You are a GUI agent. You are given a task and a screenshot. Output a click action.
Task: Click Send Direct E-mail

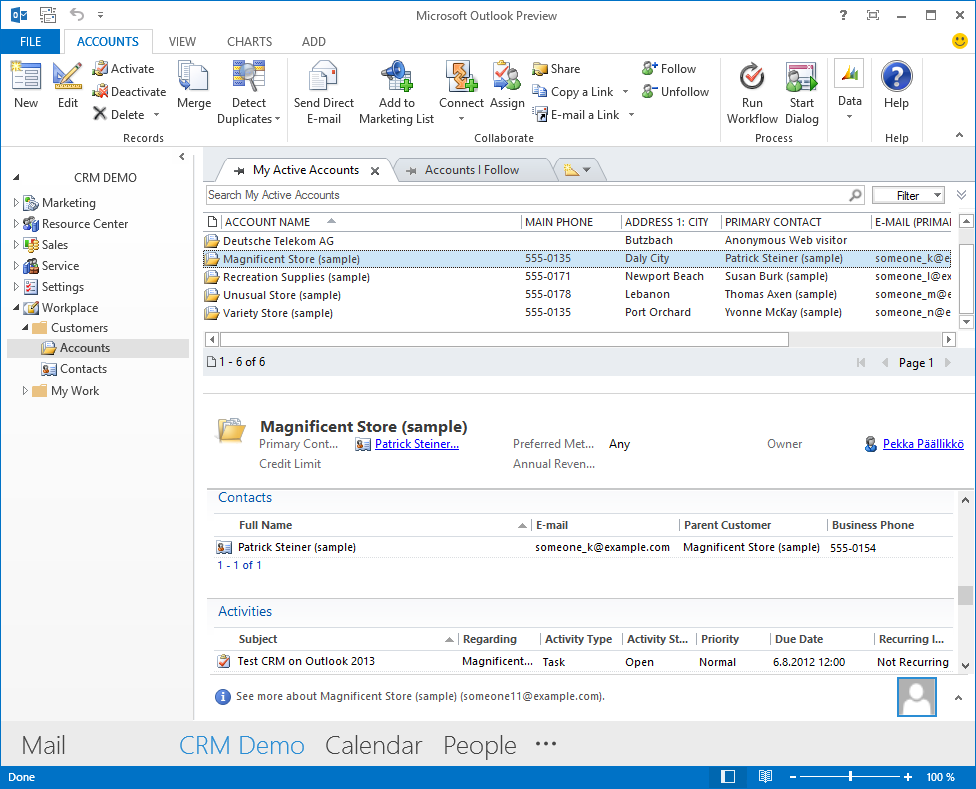tap(324, 92)
